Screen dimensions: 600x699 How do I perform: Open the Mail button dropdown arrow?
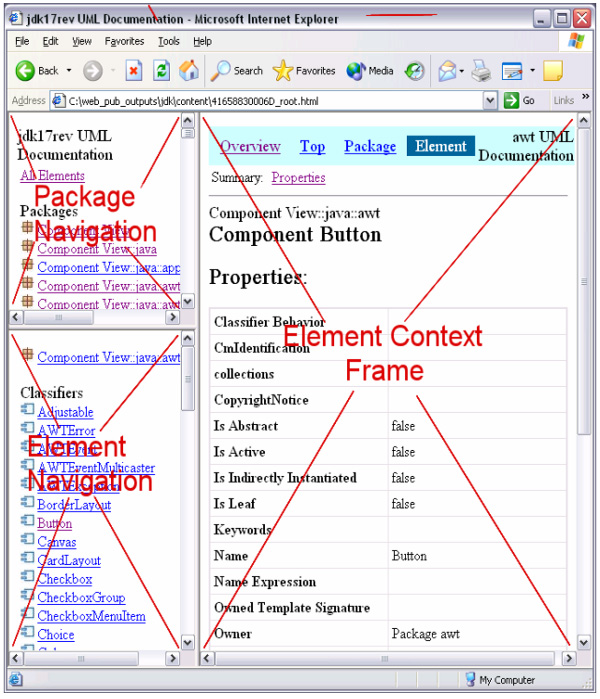[461, 70]
